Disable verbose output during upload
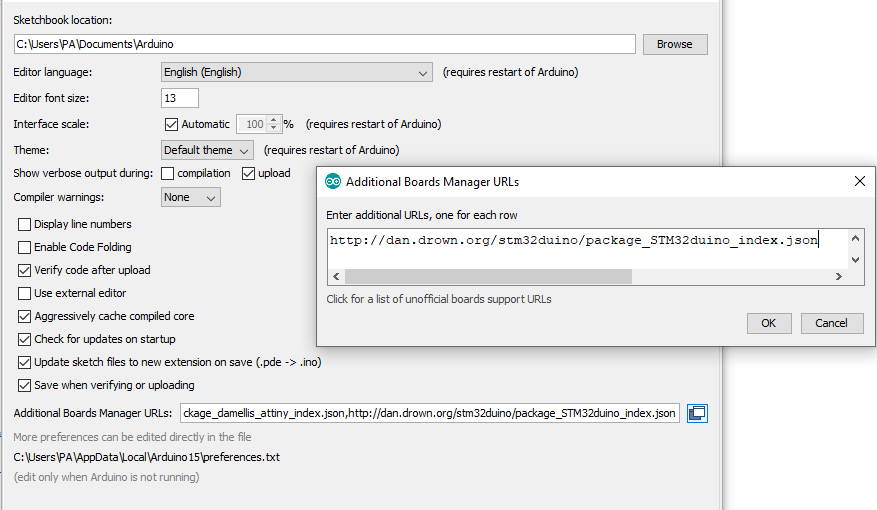This screenshot has width=877, height=510. tap(248, 173)
